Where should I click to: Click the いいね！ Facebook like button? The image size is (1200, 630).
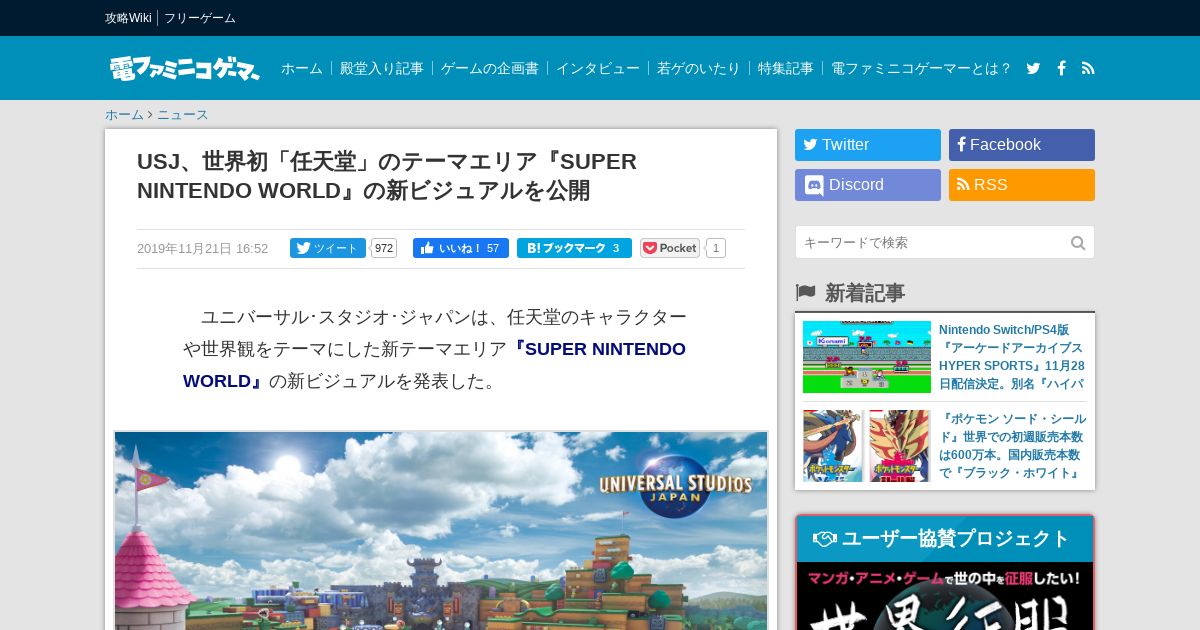tap(461, 248)
